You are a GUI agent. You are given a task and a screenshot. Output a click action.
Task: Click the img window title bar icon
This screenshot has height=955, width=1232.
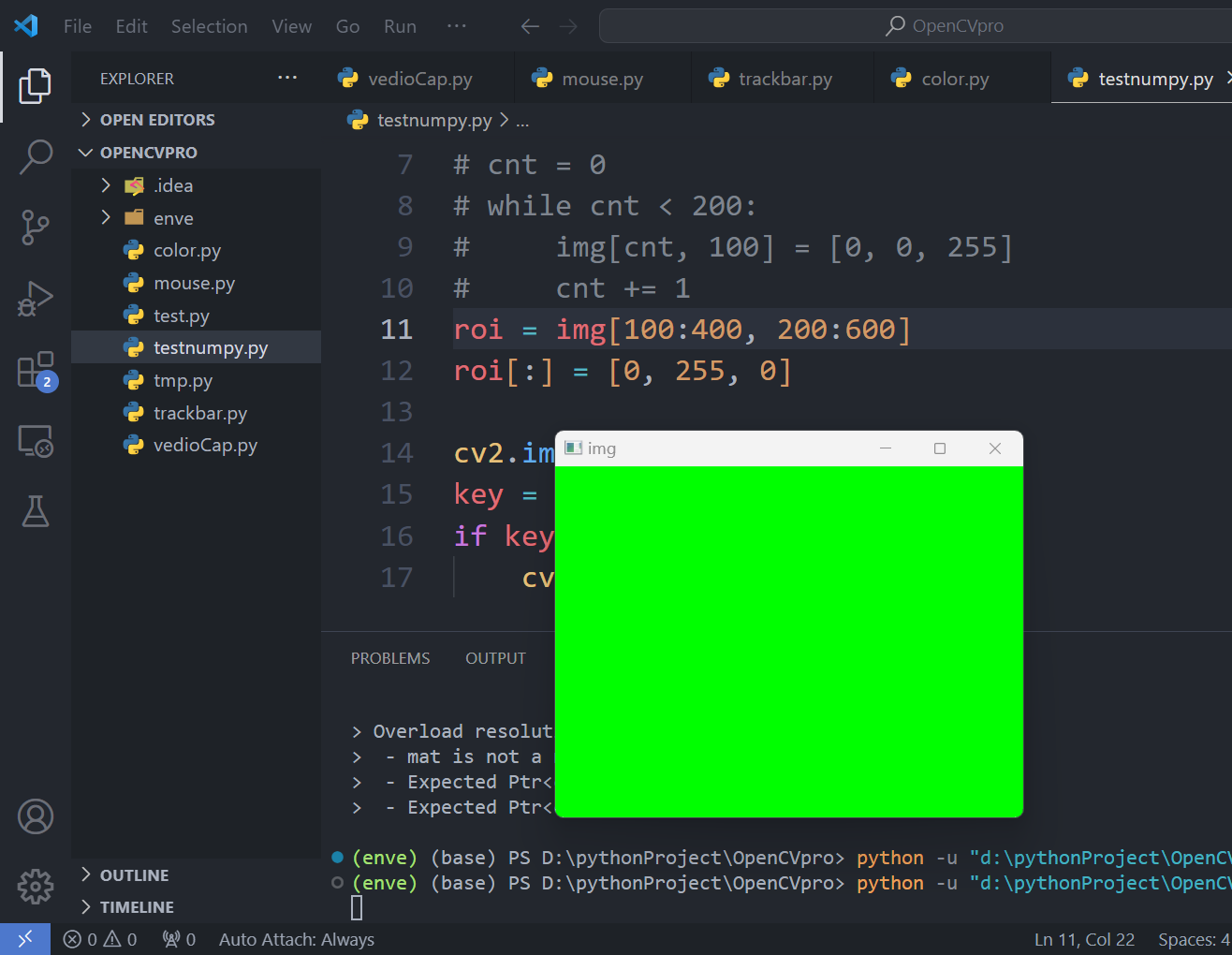tap(574, 448)
